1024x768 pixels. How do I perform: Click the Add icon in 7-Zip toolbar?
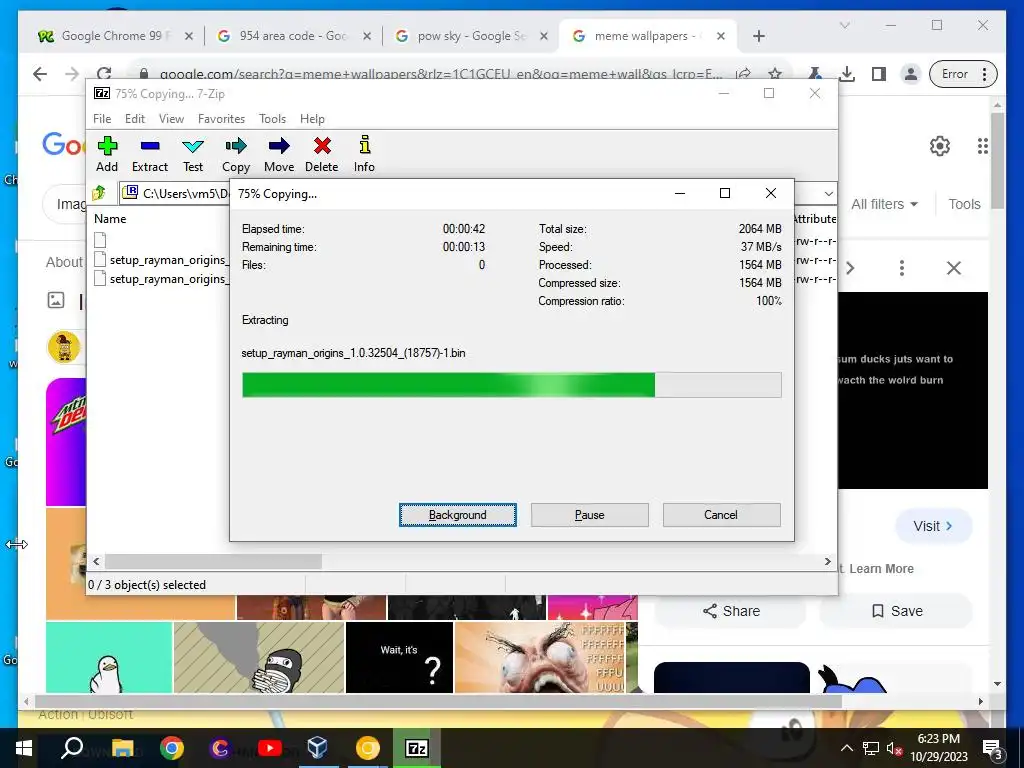tap(107, 146)
